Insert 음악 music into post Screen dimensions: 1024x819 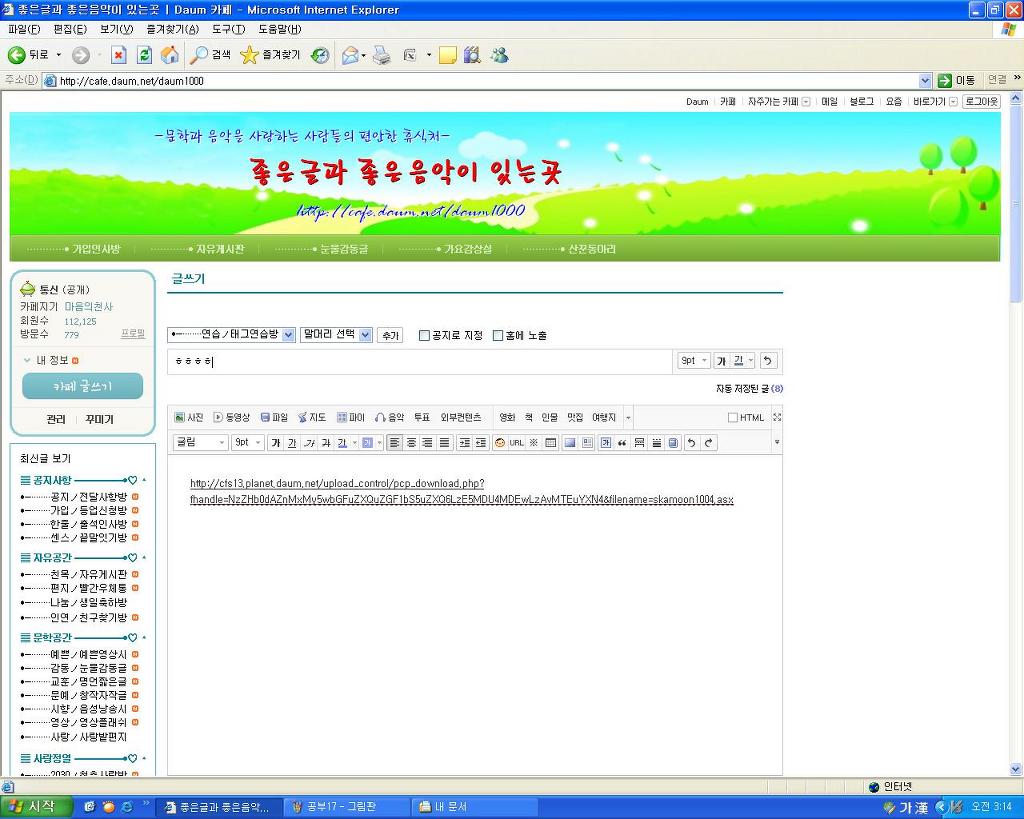pos(389,417)
